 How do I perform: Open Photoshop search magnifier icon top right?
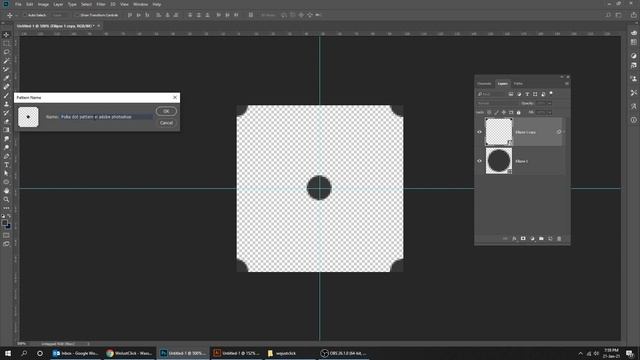coord(608,15)
